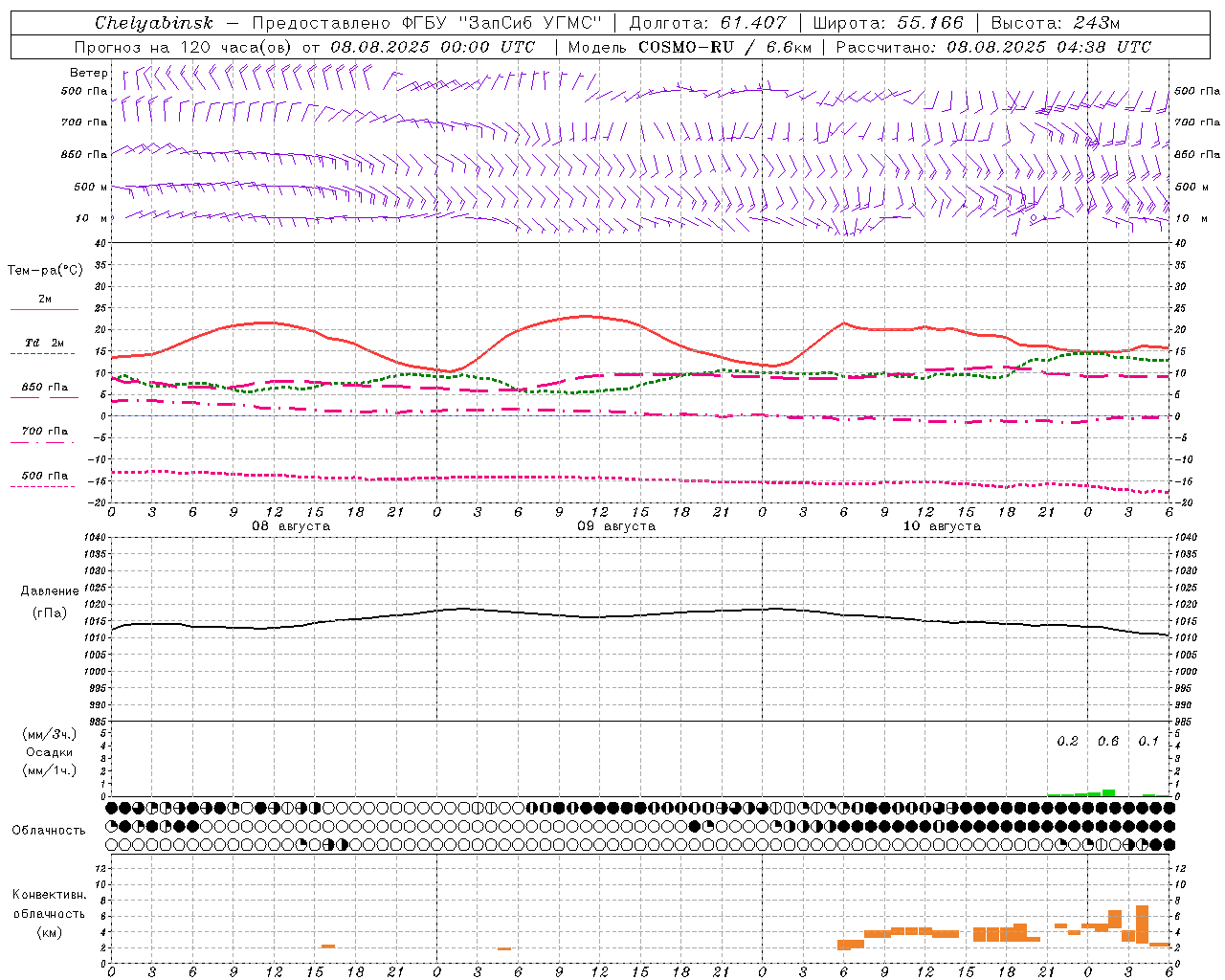
Task: Click the tallest orange convective cloud bar
Action: pyautogui.click(x=1142, y=924)
